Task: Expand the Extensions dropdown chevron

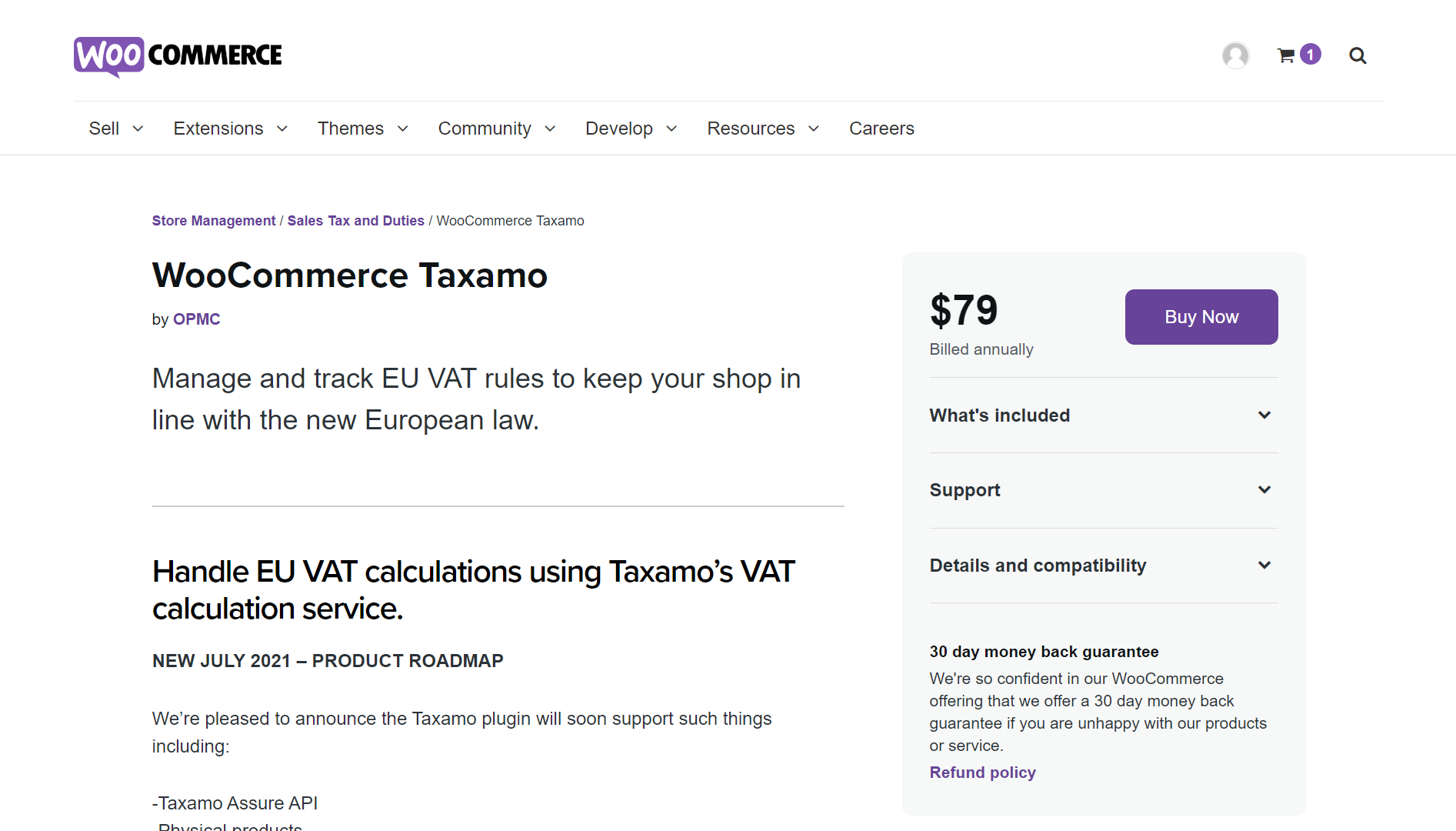Action: 282,129
